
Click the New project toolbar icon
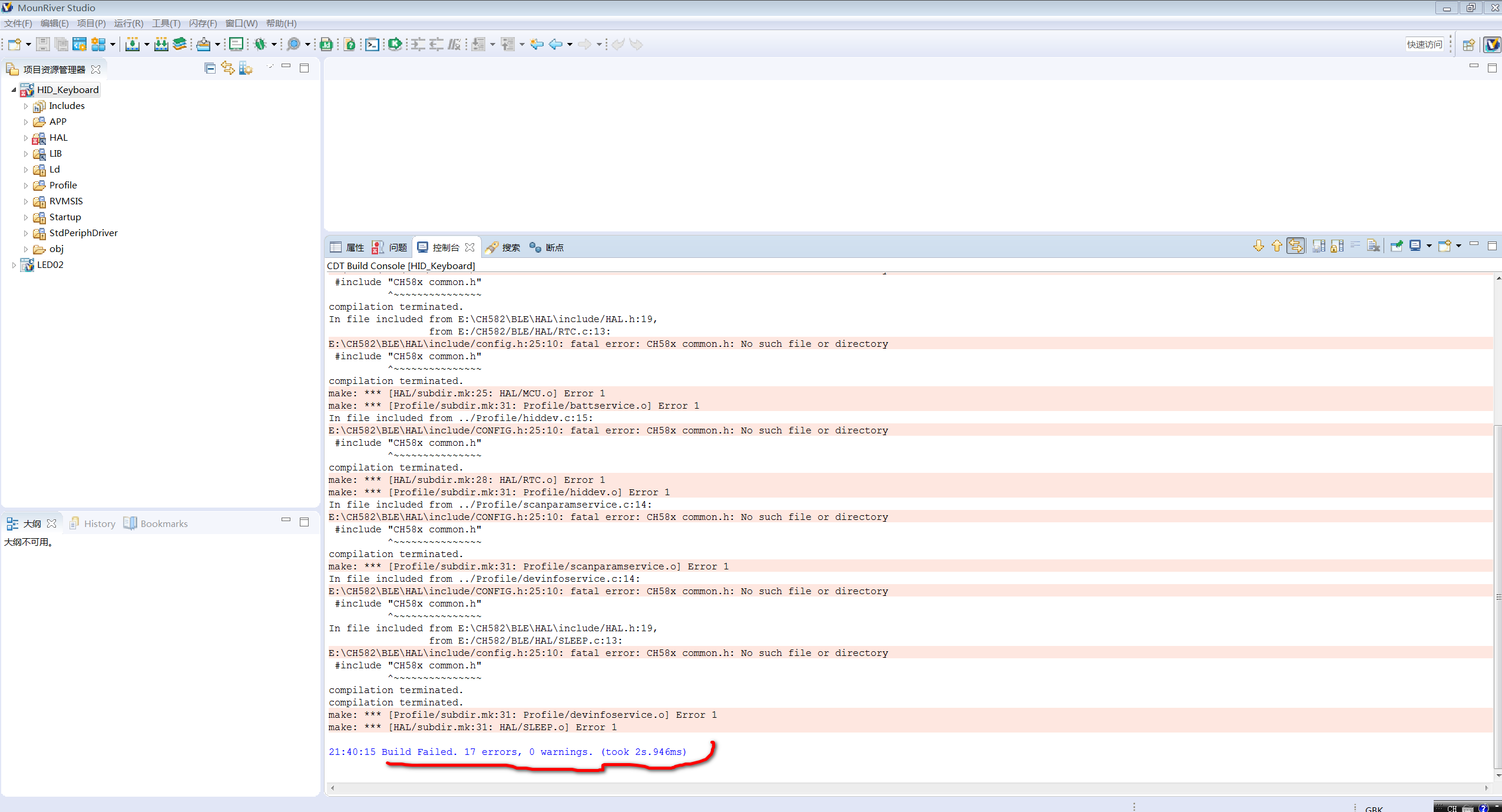[14, 44]
